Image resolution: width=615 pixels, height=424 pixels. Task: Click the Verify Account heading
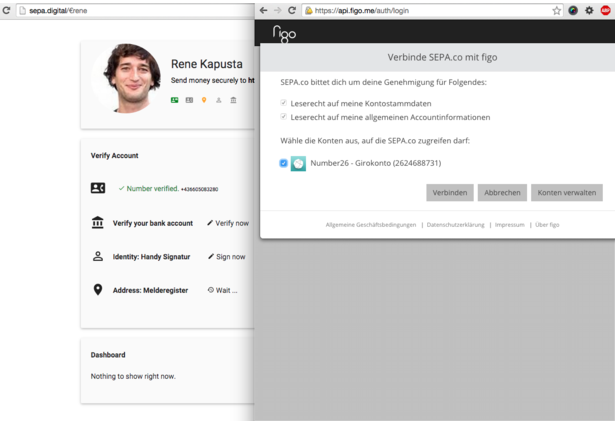pyautogui.click(x=115, y=155)
